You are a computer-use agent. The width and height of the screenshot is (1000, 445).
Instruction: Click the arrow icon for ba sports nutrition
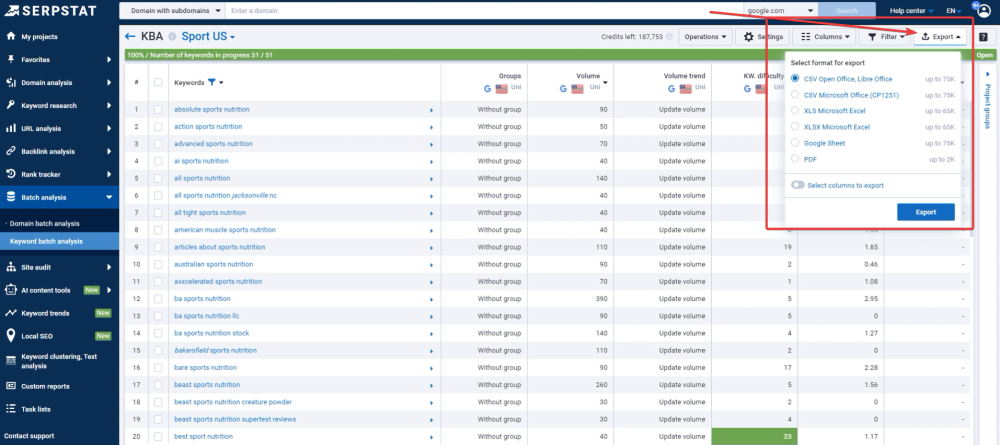431,299
